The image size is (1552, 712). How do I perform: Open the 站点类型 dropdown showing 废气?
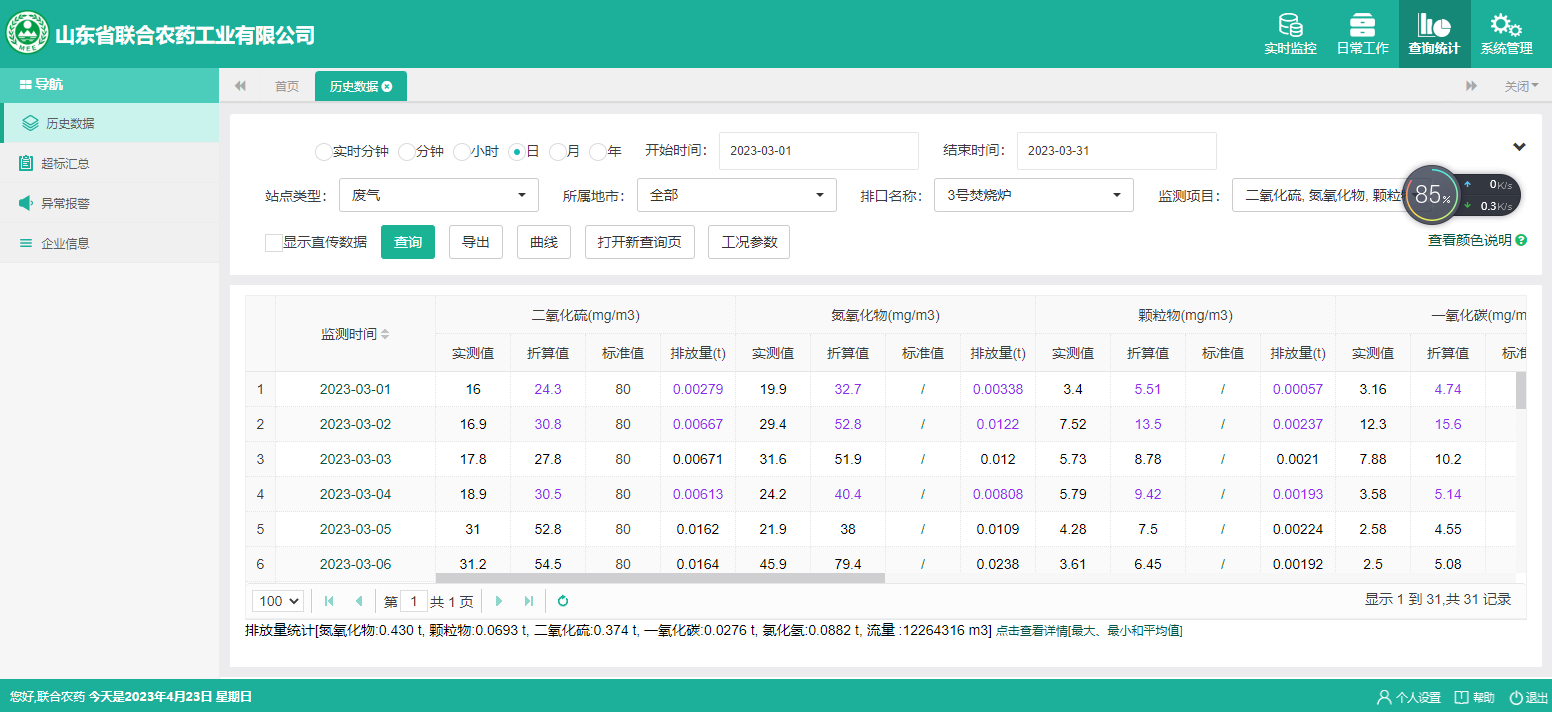click(x=439, y=195)
